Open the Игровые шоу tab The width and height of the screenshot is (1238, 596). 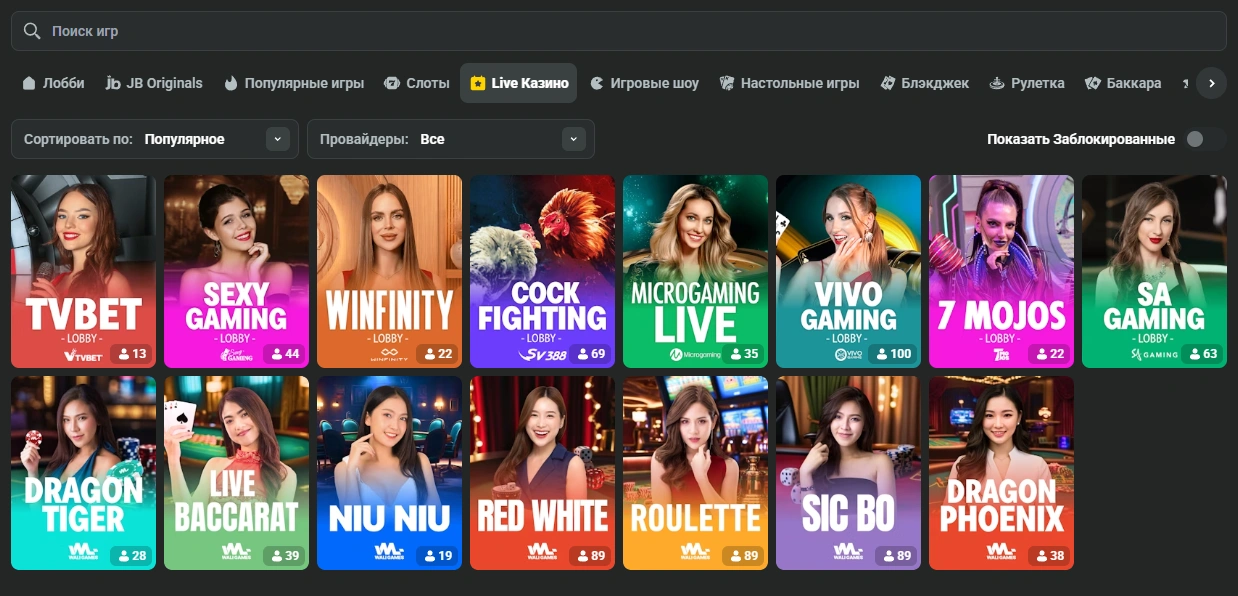(644, 83)
